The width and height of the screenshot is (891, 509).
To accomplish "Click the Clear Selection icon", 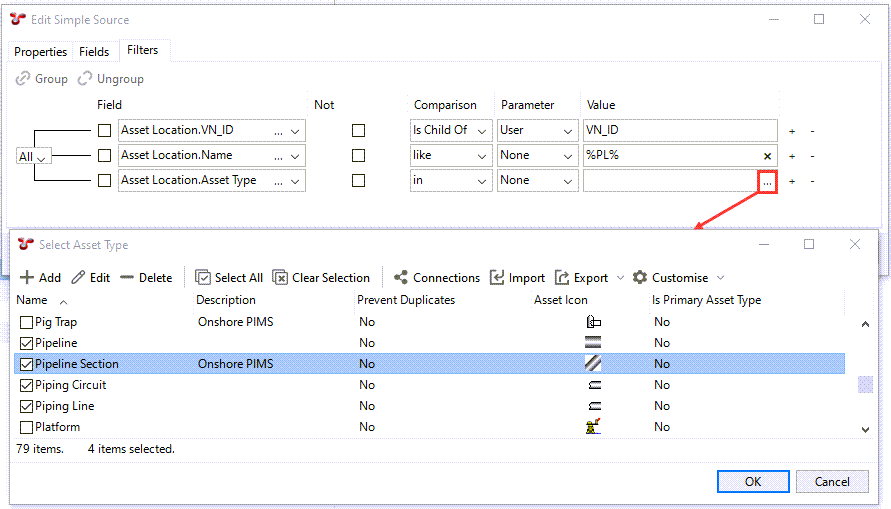I will pos(280,278).
